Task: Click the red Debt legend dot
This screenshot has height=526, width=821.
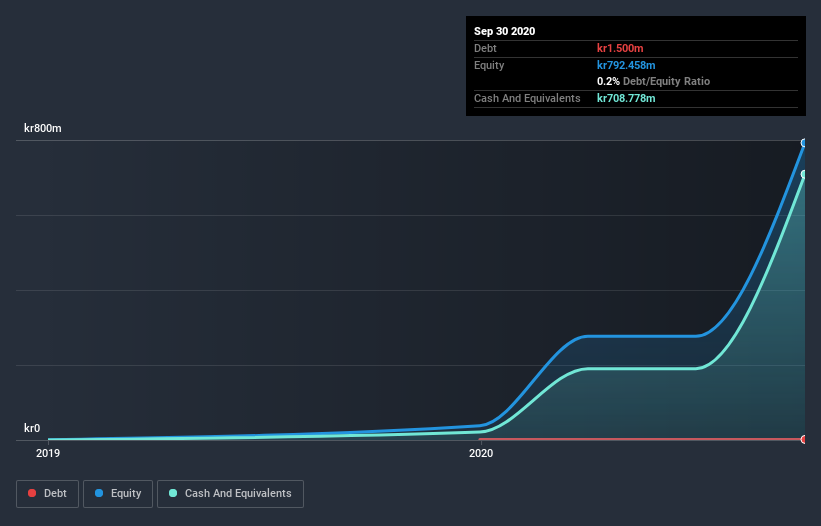Action: click(x=32, y=493)
